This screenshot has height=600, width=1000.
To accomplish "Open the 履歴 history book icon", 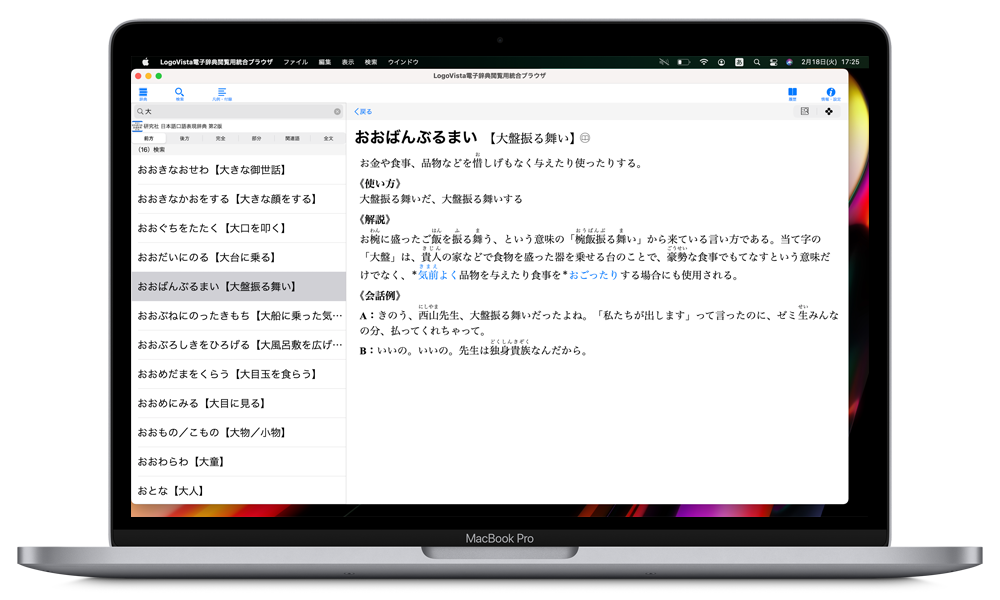I will coord(792,94).
